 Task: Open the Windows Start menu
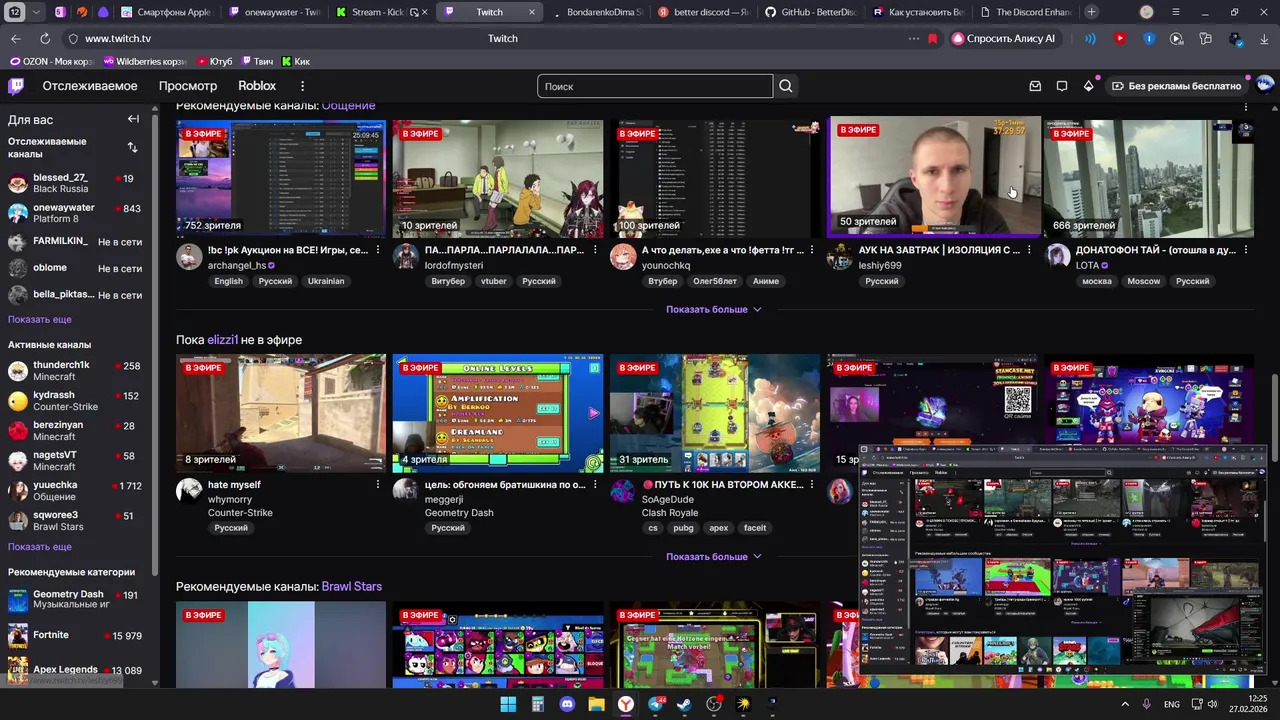coord(508,704)
